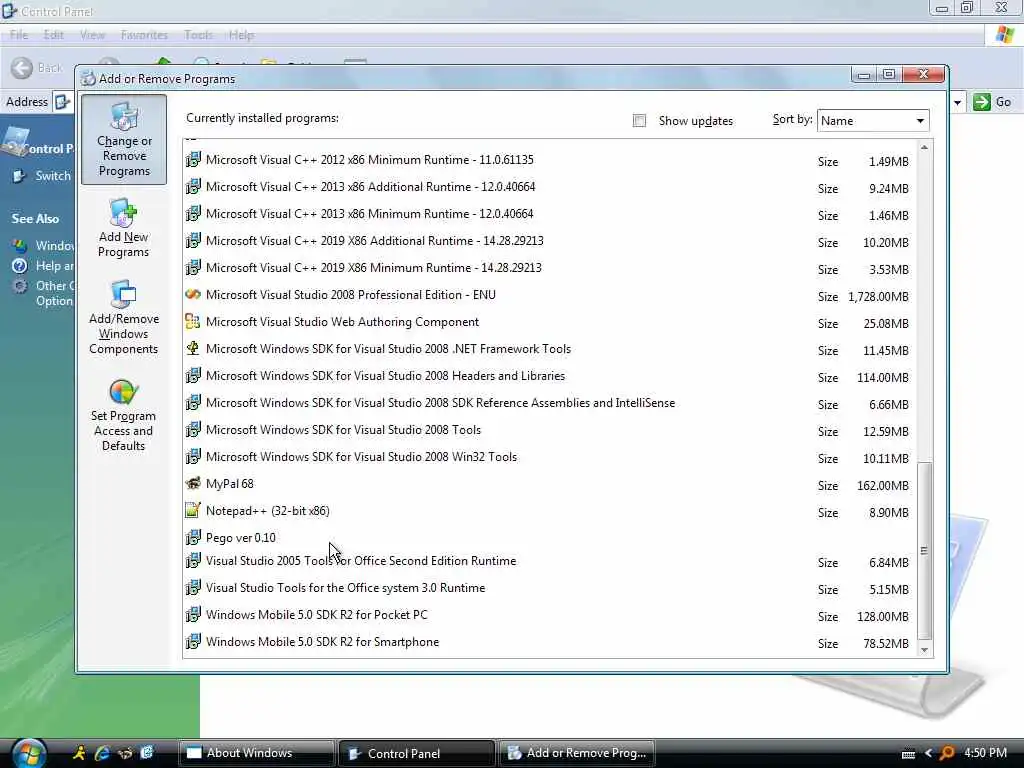This screenshot has height=768, width=1024.
Task: Open the Sort by Name dropdown
Action: pyautogui.click(x=872, y=121)
